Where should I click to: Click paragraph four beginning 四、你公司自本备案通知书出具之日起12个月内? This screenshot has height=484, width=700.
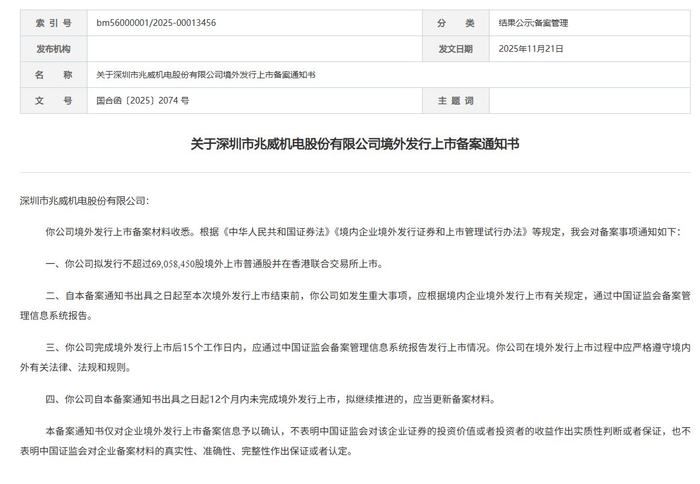pos(271,399)
